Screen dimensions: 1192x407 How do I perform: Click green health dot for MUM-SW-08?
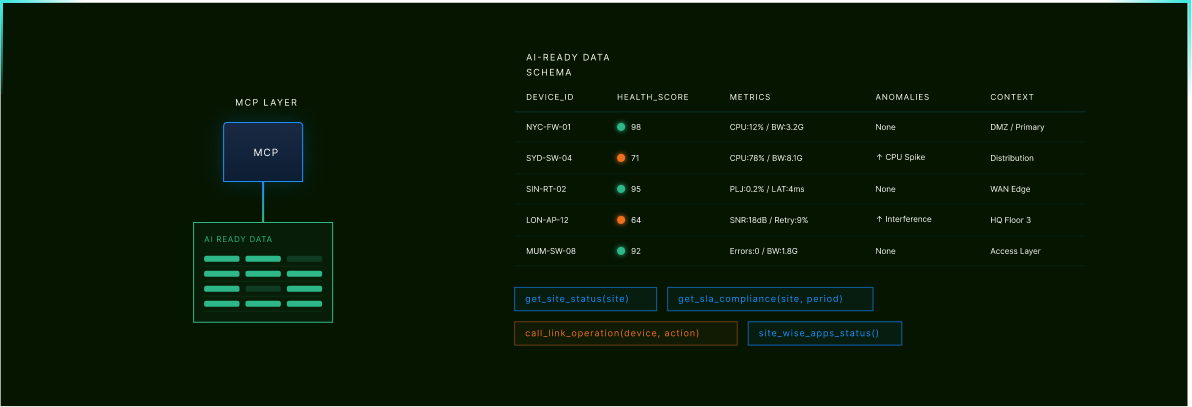(621, 251)
